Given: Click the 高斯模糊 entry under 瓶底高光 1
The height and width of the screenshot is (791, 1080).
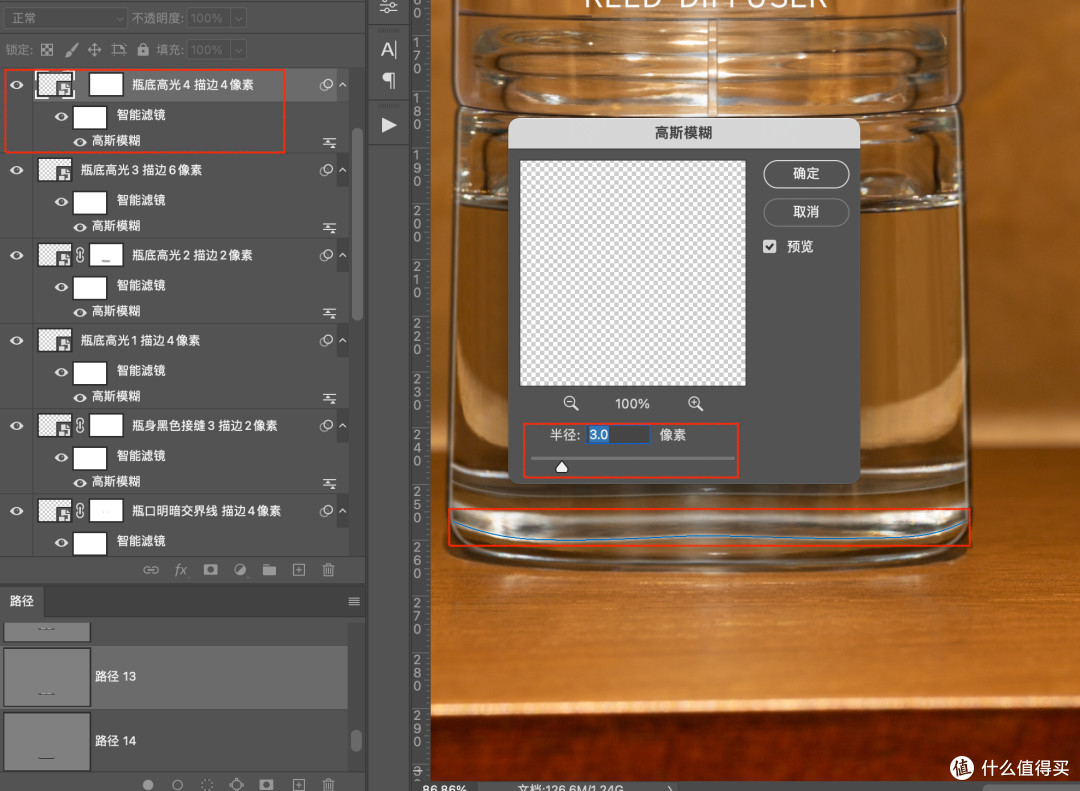Looking at the screenshot, I should tap(116, 396).
